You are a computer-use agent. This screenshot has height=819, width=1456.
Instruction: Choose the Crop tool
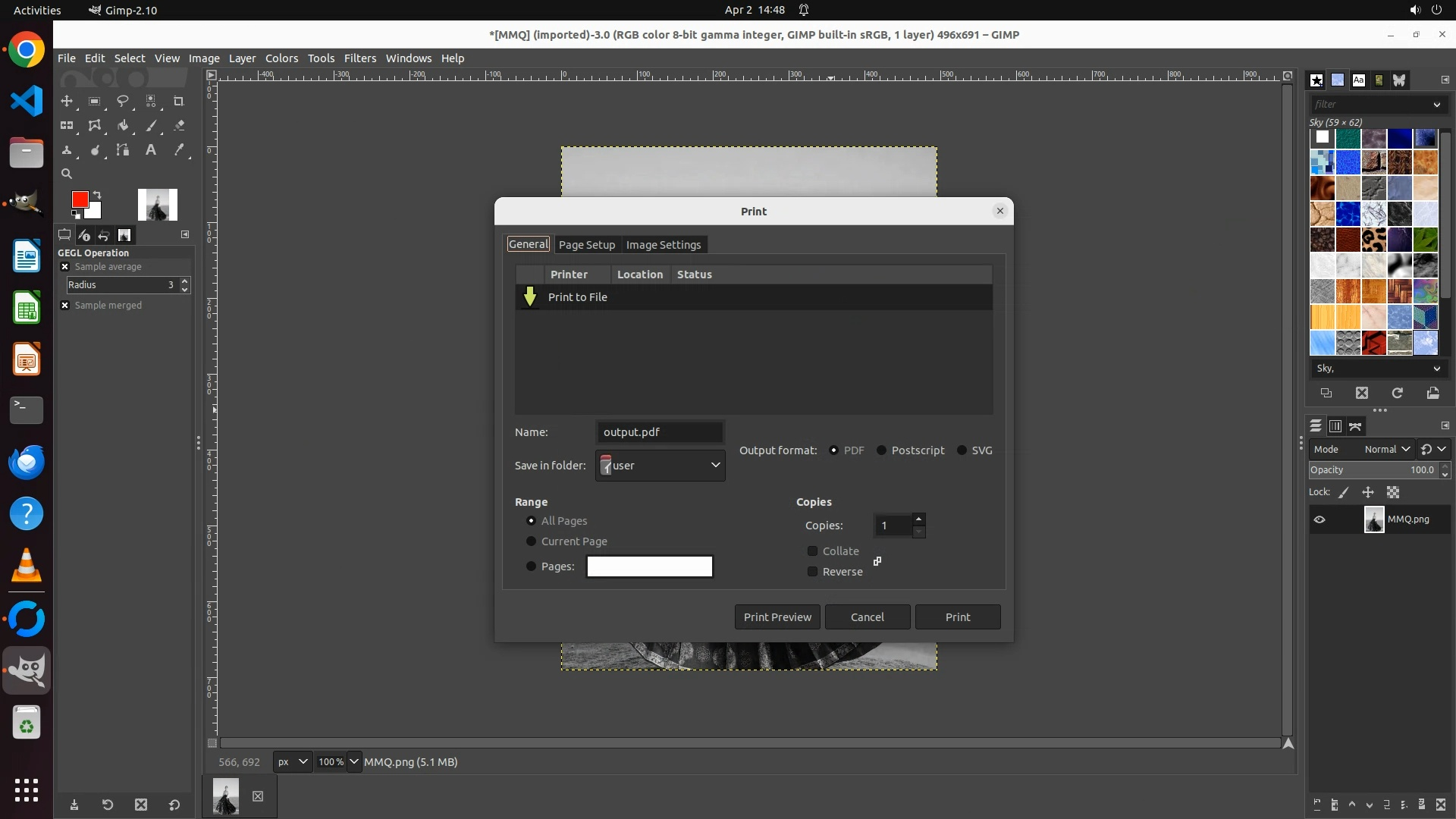tap(179, 101)
